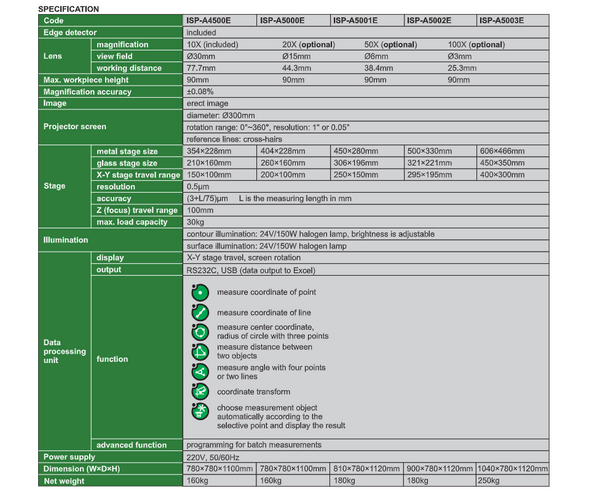Click the (3+L/75)μm accuracy value
This screenshot has width=600, height=491.
tap(207, 199)
